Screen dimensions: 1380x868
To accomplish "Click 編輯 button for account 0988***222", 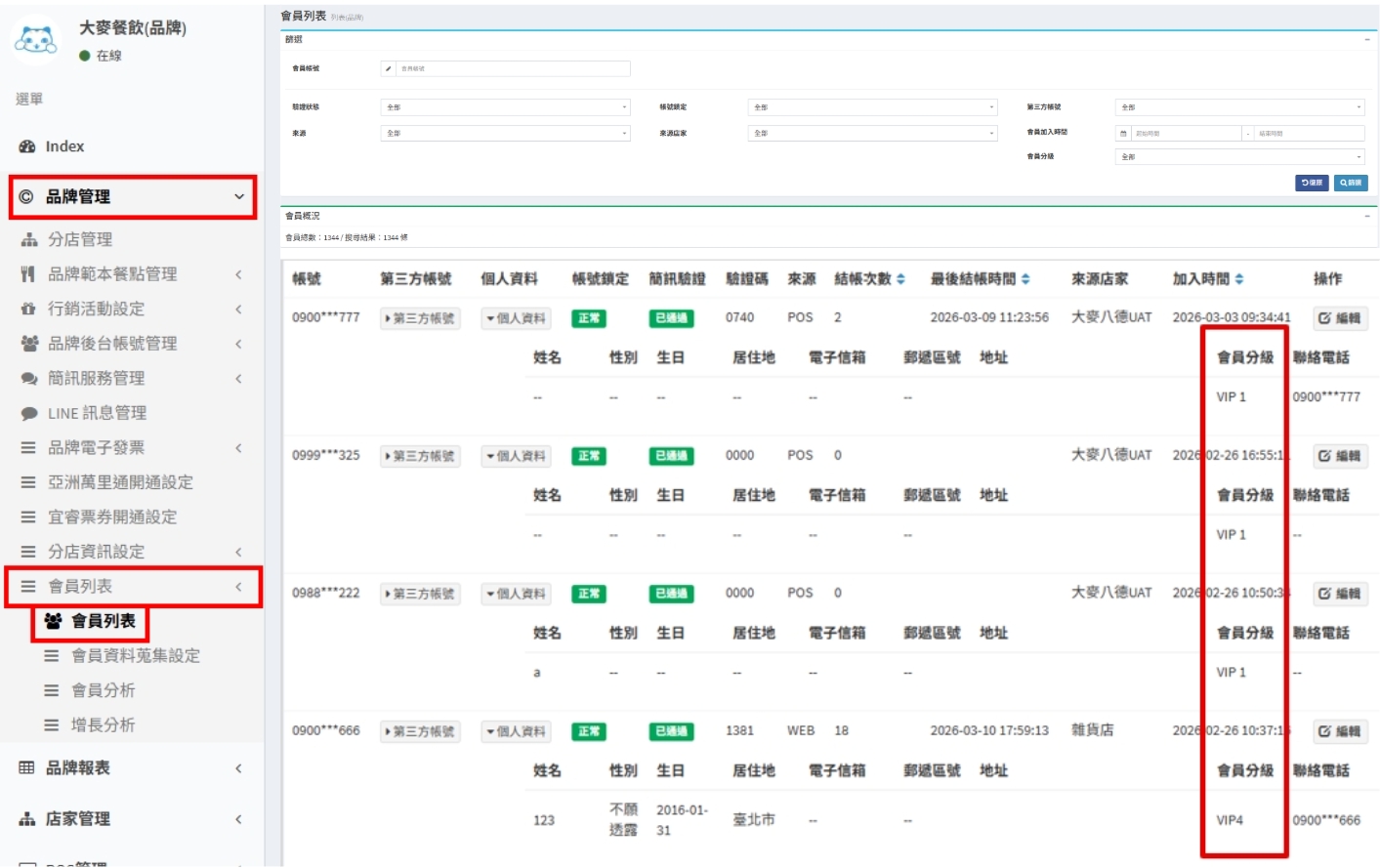I will tap(1339, 594).
